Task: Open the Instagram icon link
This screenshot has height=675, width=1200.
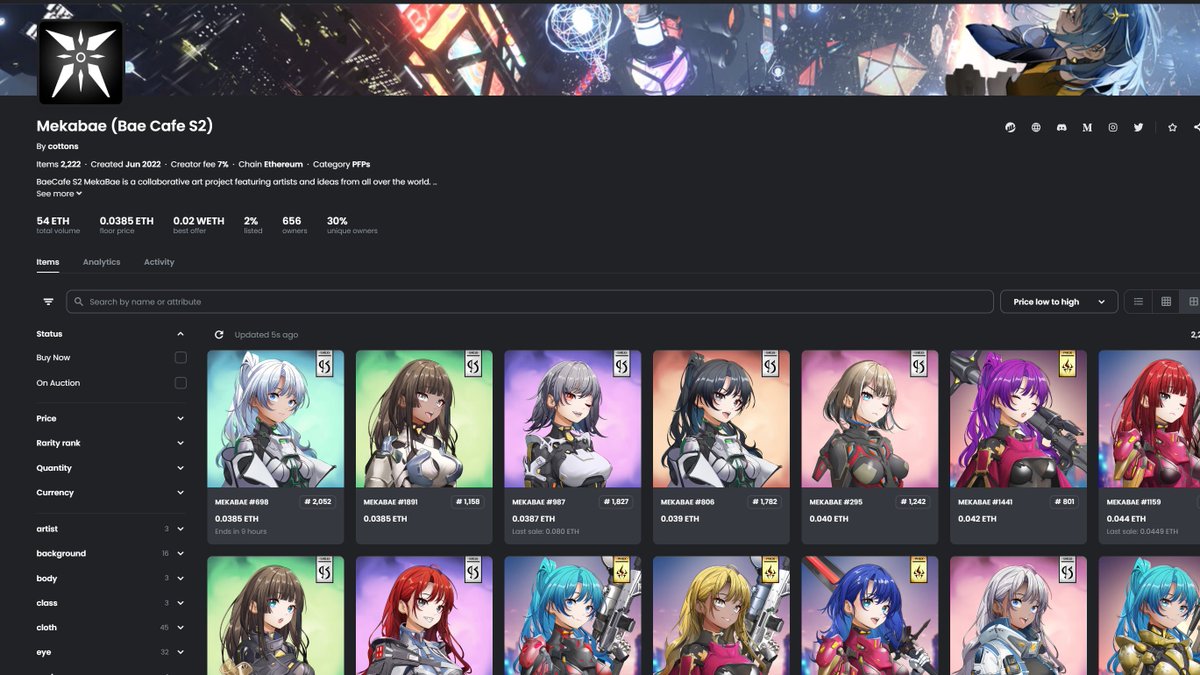Action: pyautogui.click(x=1113, y=127)
